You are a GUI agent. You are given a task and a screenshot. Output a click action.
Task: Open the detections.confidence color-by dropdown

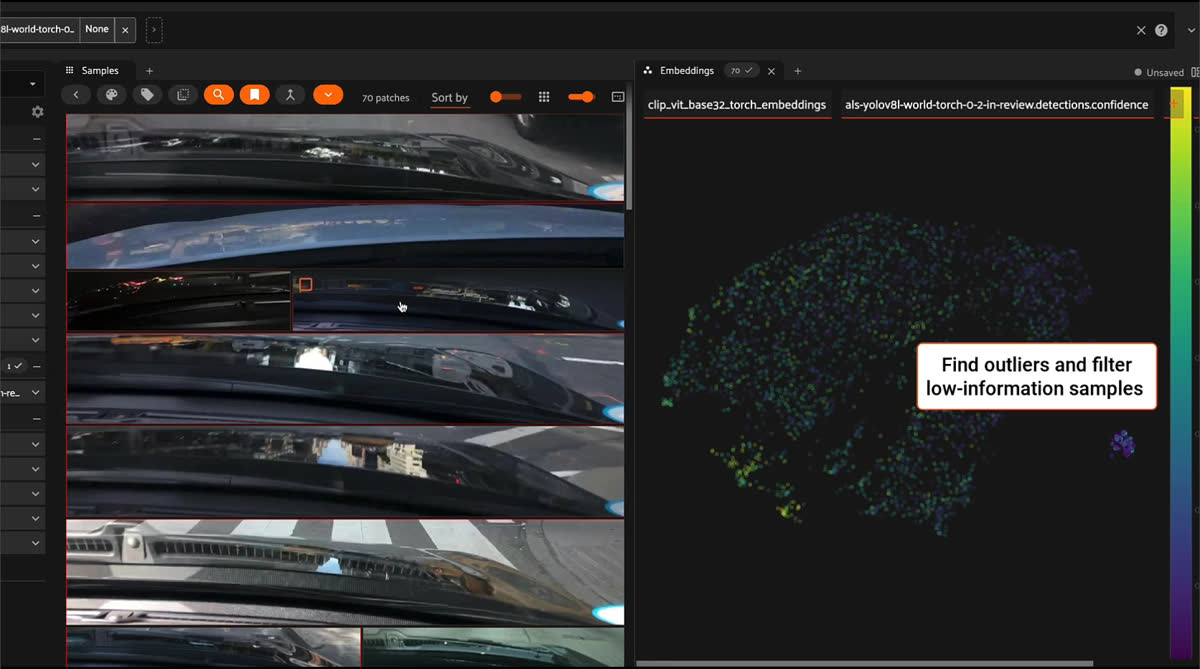[x=997, y=104]
